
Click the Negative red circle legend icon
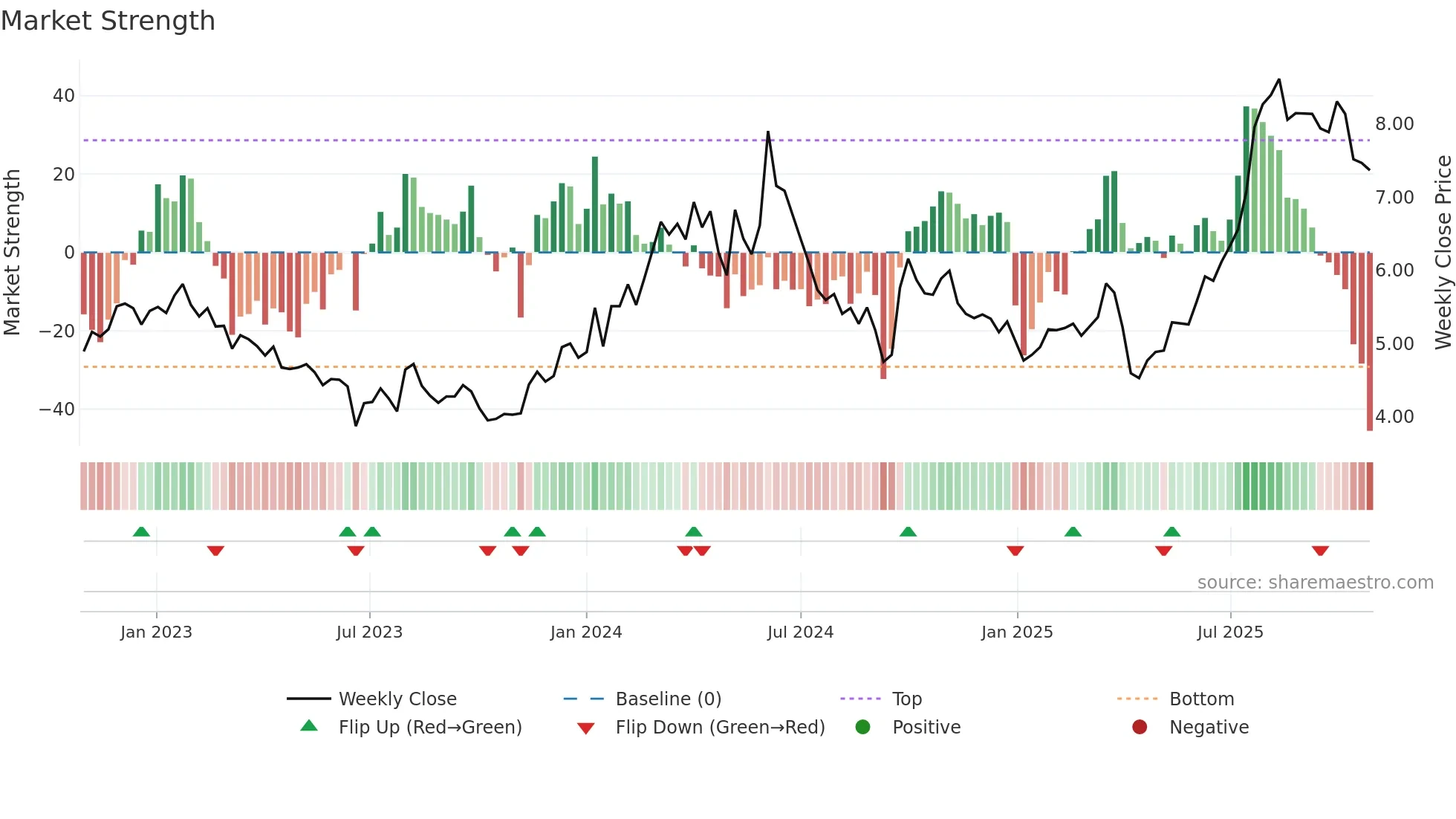click(1140, 727)
